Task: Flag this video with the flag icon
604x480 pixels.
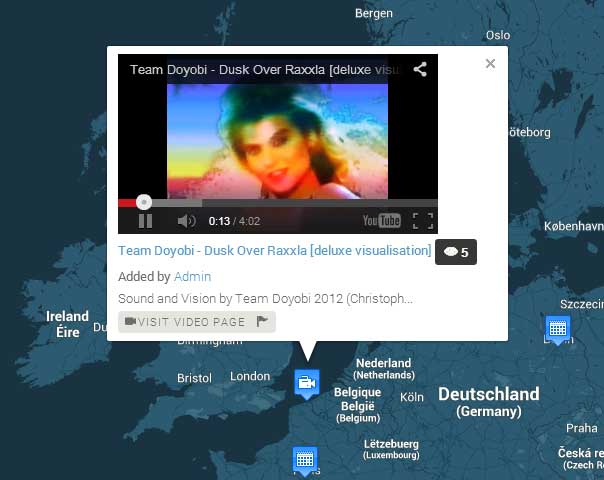Action: tap(262, 321)
